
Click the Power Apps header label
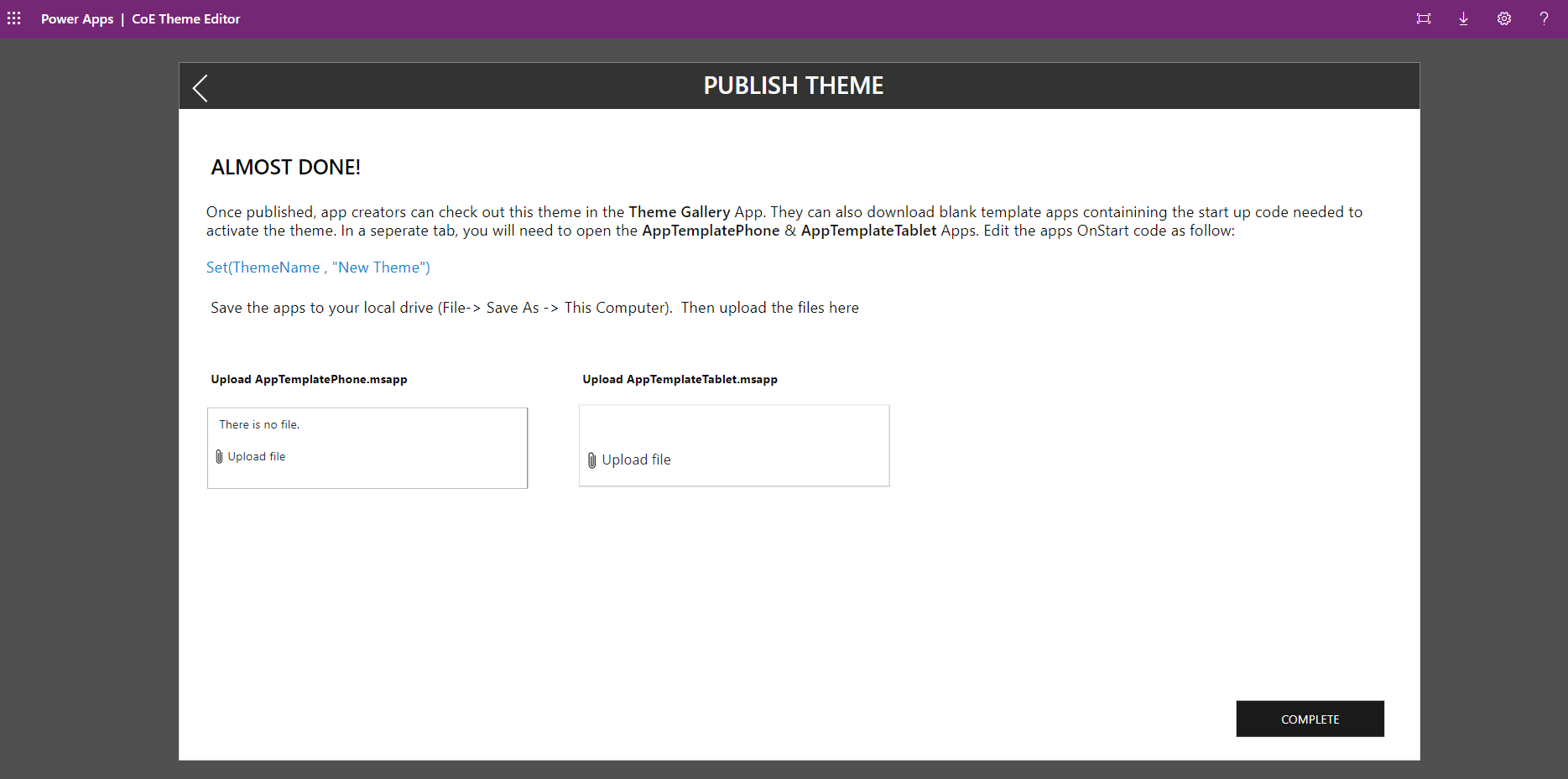click(x=77, y=18)
